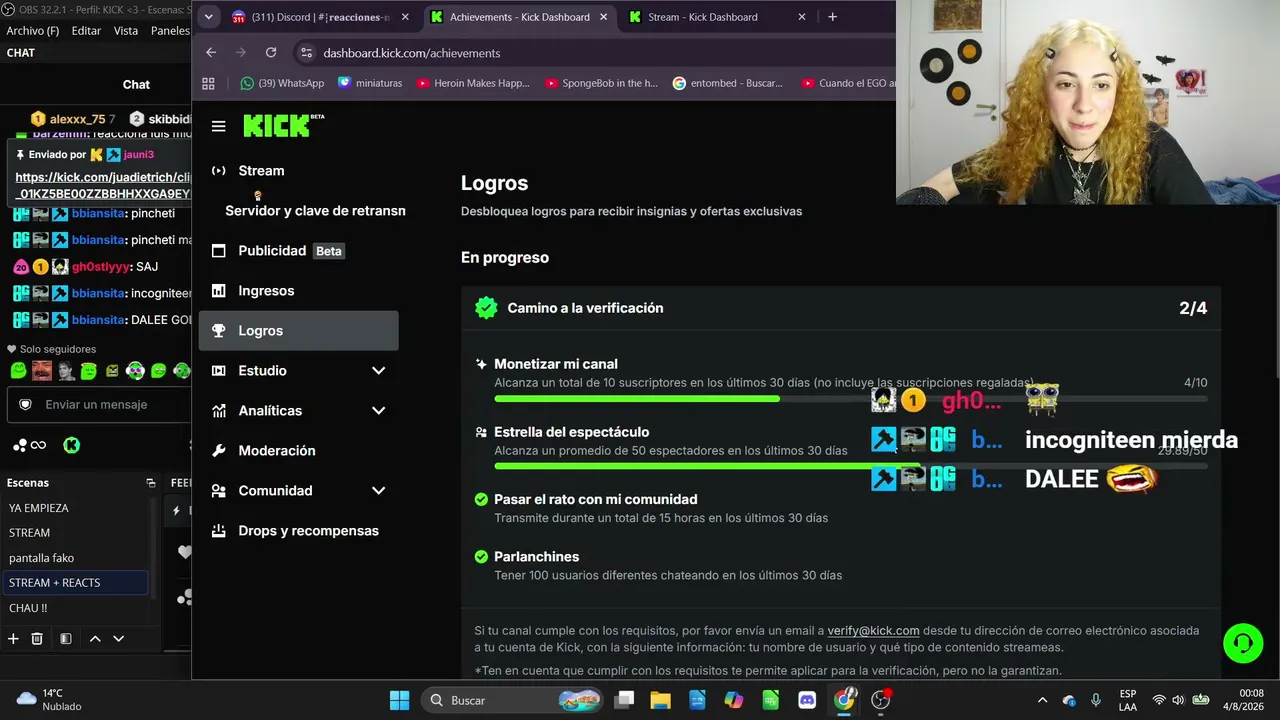
Task: Open the taskbar volume control
Action: click(1178, 700)
